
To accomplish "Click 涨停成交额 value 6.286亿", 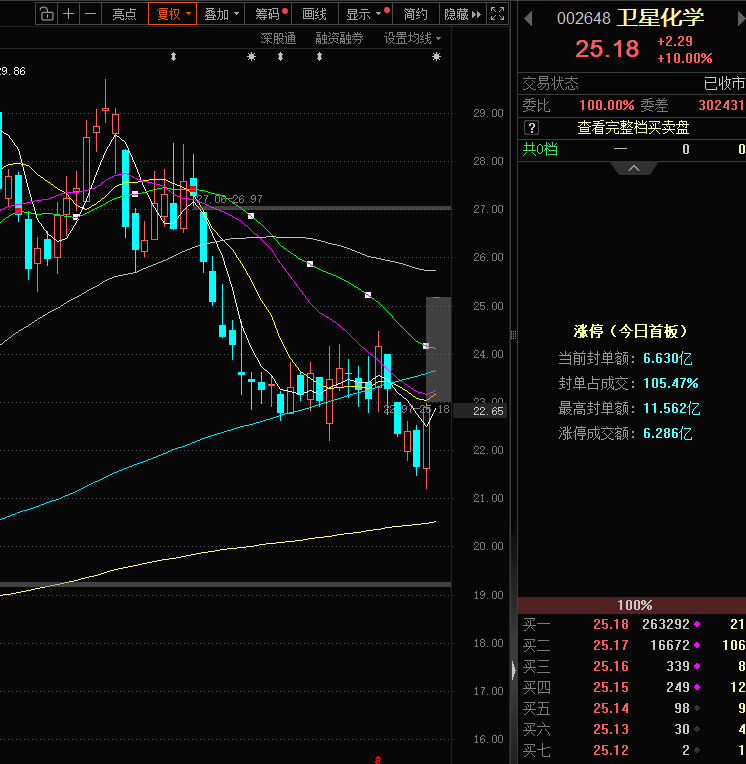I will point(668,433).
